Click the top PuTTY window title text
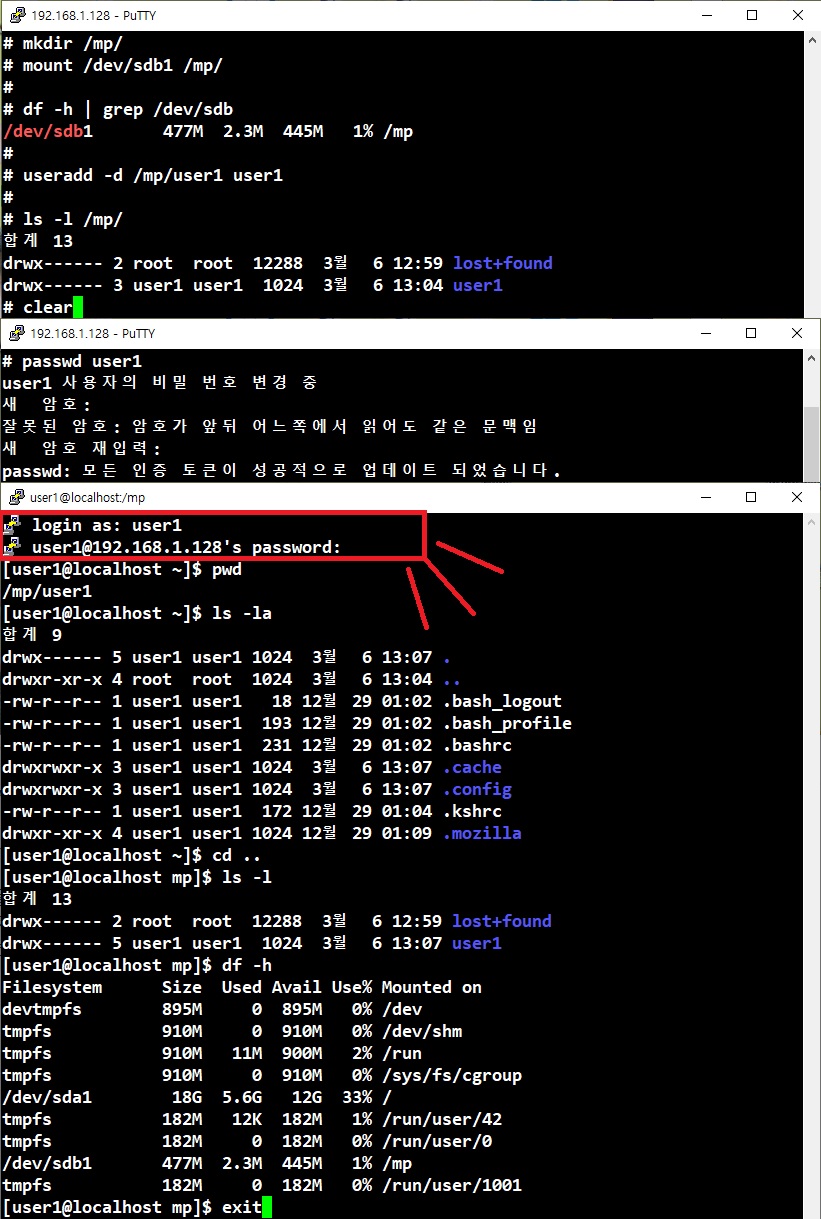 click(x=93, y=15)
